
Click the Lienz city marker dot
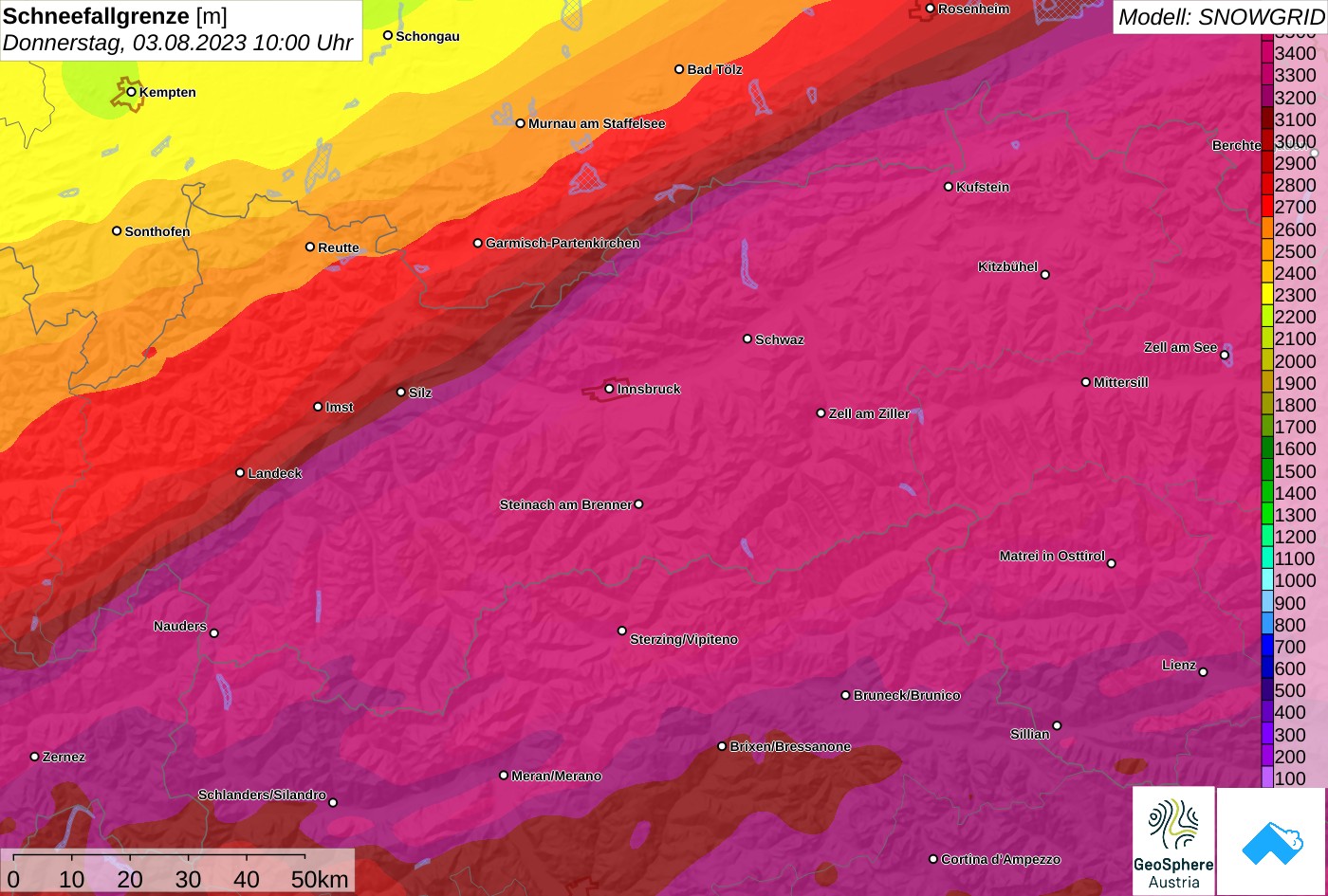[1203, 672]
